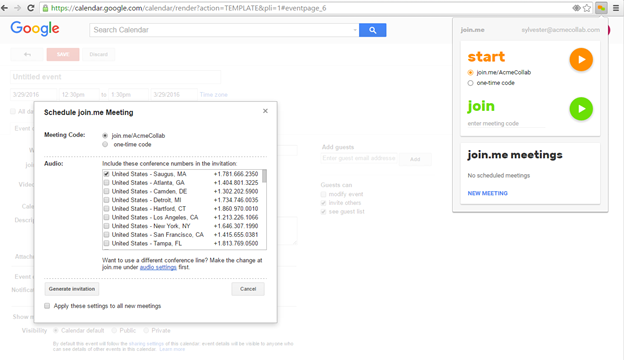The width and height of the screenshot is (624, 360).
Task: Click the Generate invitation button
Action: pos(72,289)
